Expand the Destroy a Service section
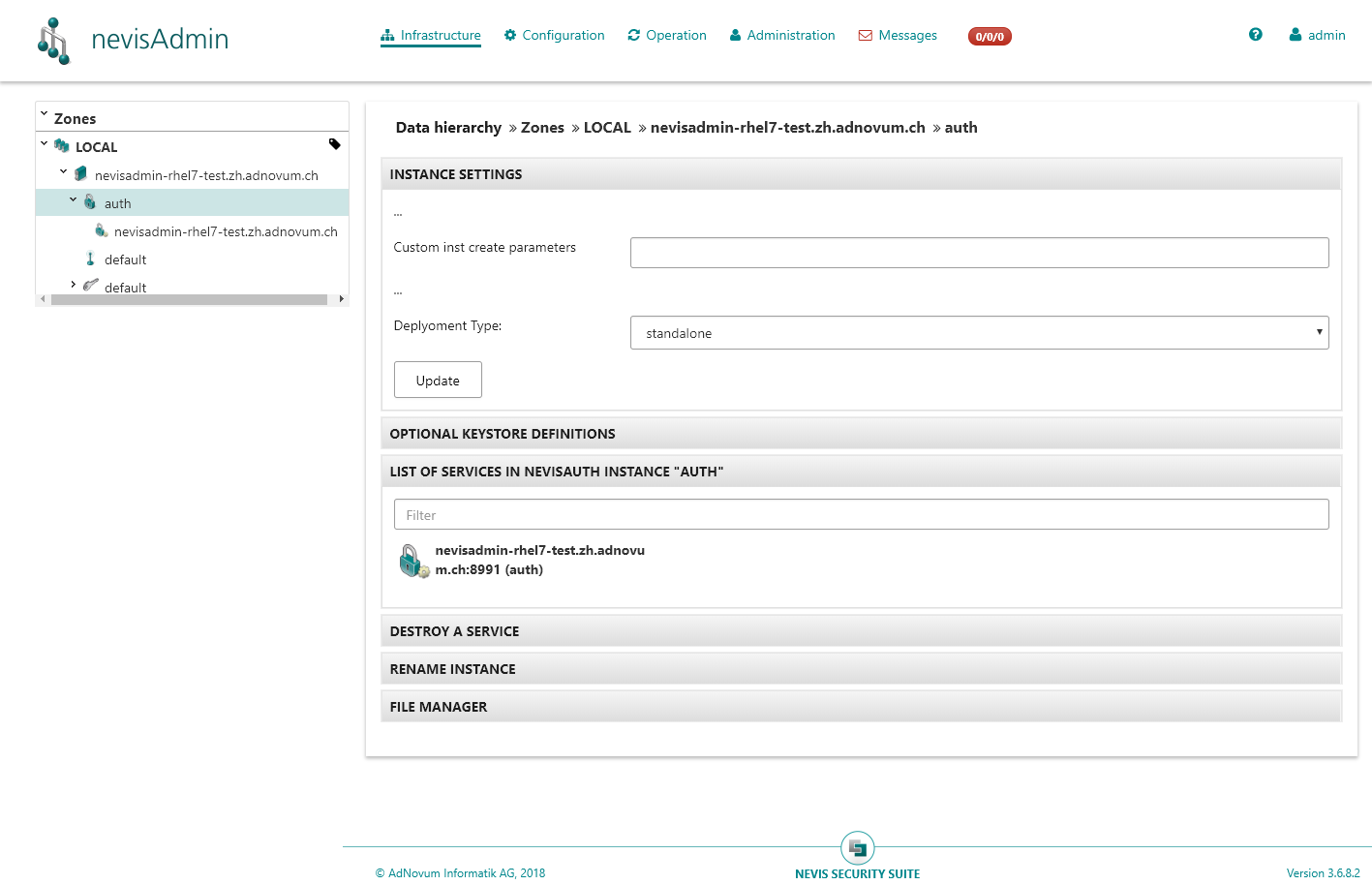Image resolution: width=1372 pixels, height=885 pixels. tap(862, 631)
